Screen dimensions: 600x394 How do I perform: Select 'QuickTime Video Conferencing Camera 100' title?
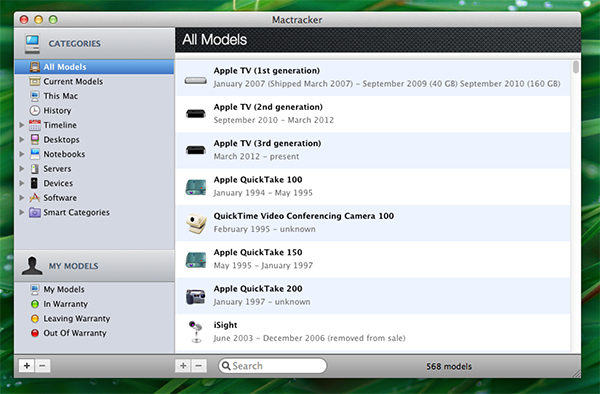pos(304,216)
